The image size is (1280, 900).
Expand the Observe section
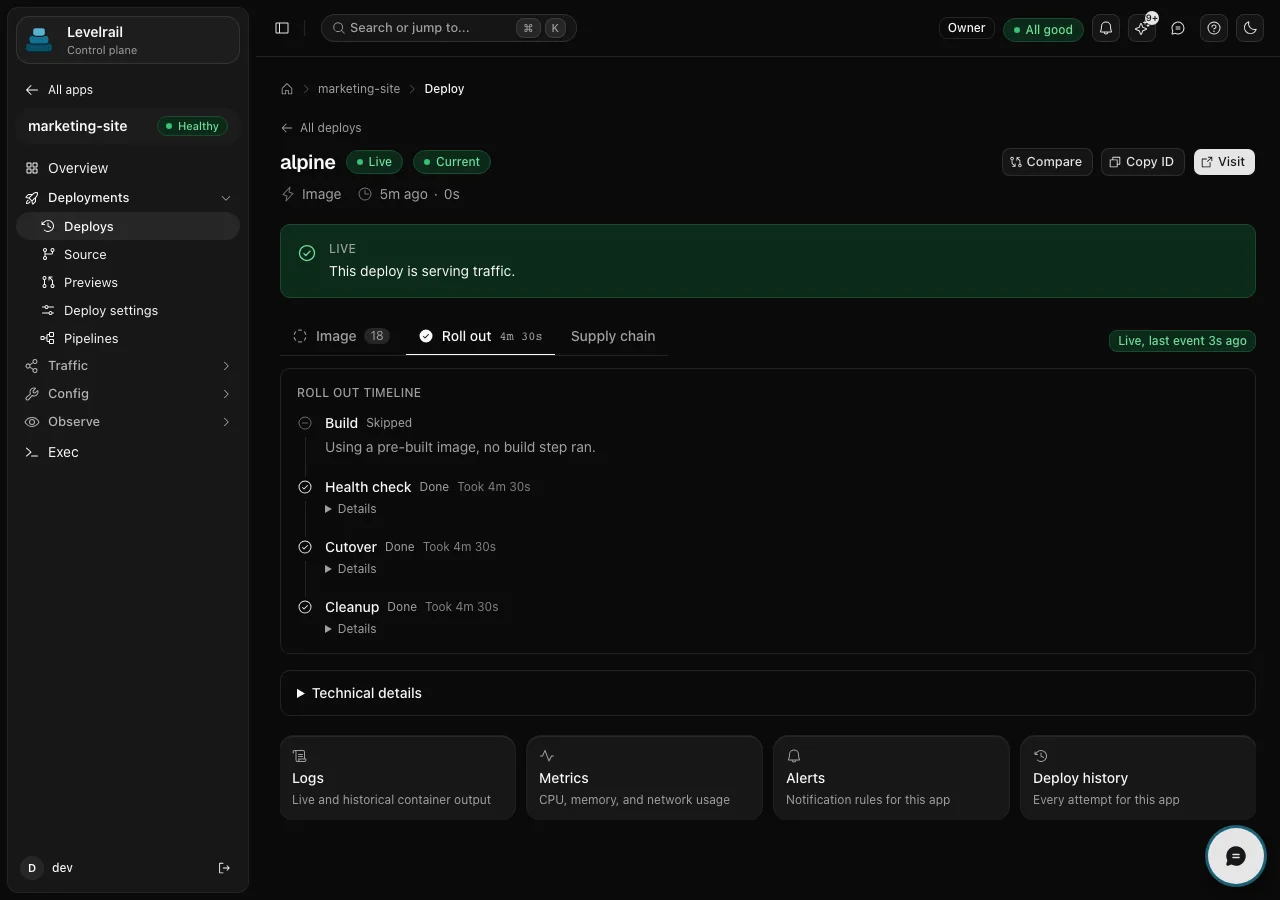128,422
